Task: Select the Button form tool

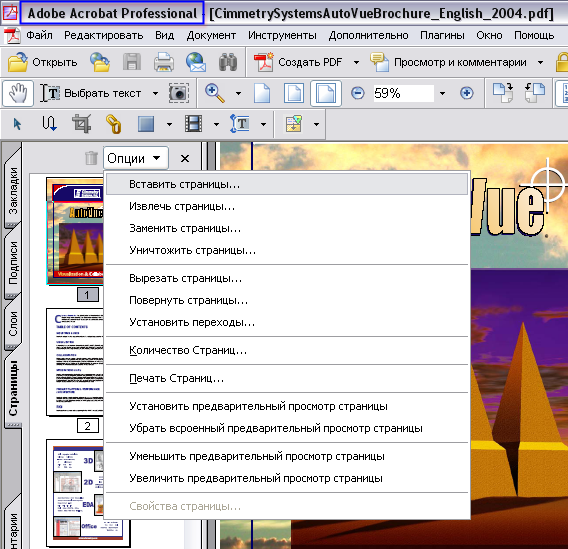Action: point(146,124)
